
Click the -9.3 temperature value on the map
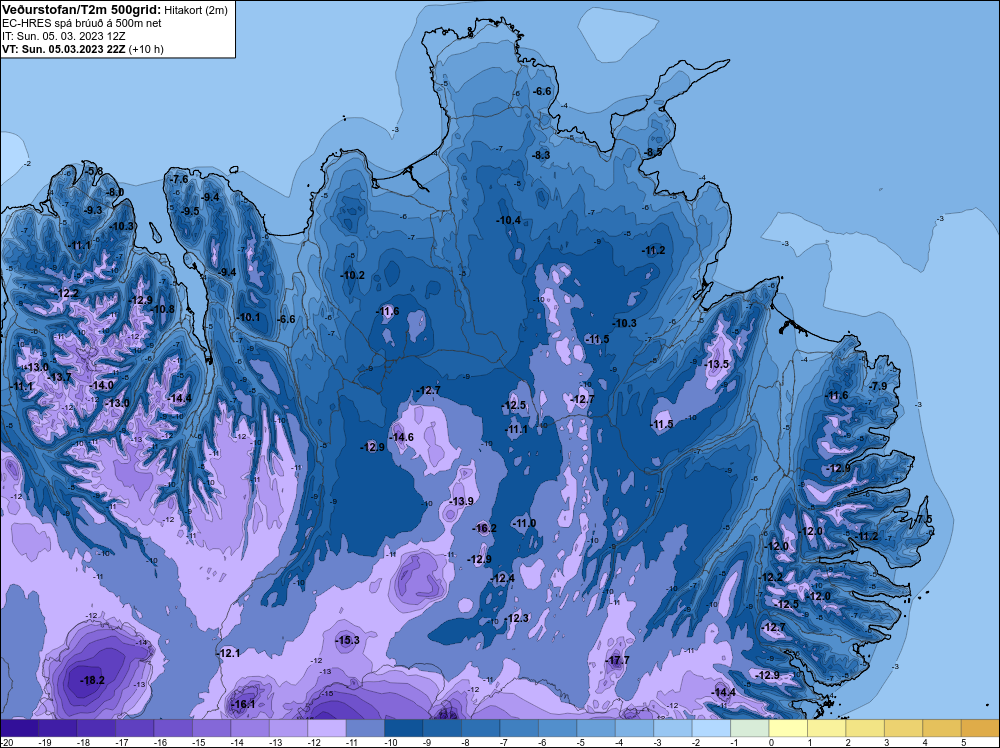pos(93,210)
